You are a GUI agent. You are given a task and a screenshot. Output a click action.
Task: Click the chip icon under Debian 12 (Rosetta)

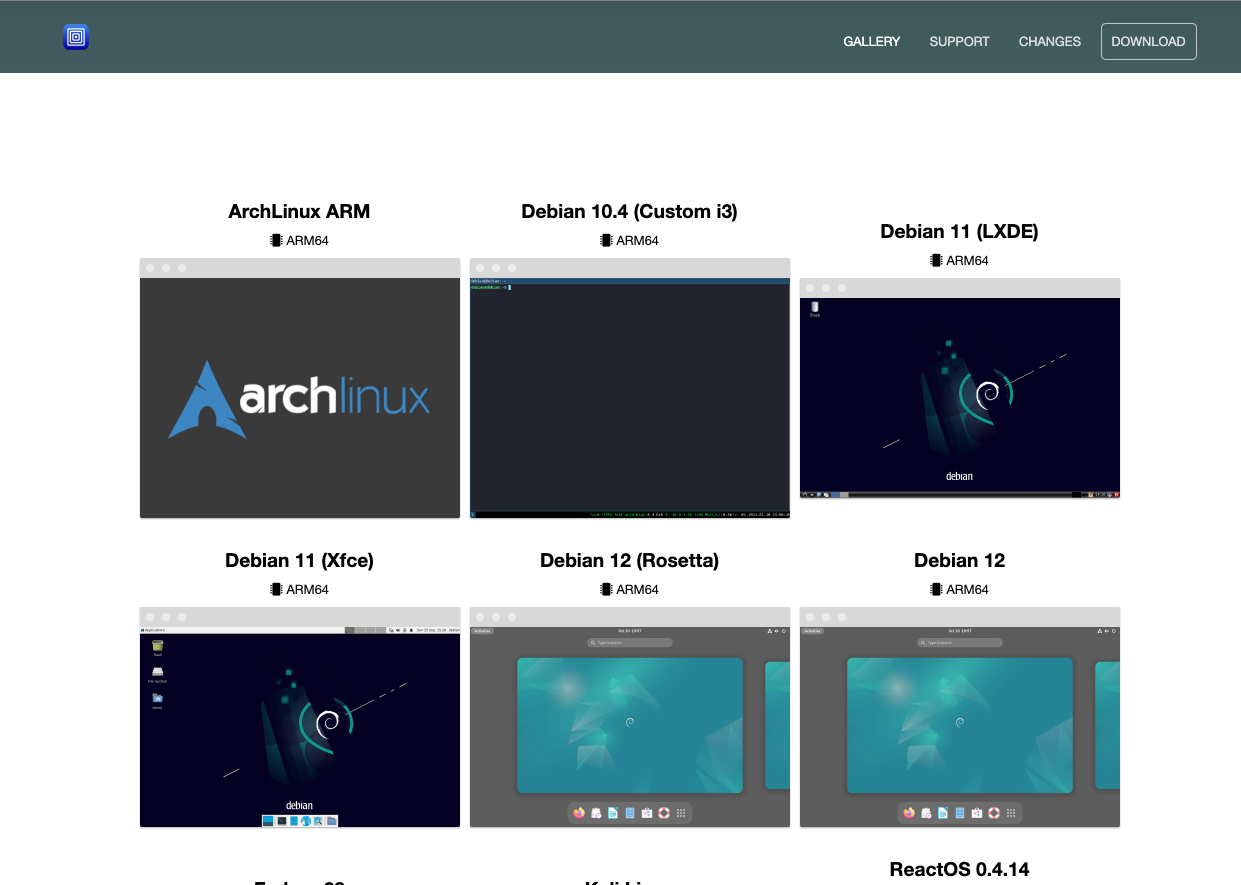pyautogui.click(x=606, y=589)
